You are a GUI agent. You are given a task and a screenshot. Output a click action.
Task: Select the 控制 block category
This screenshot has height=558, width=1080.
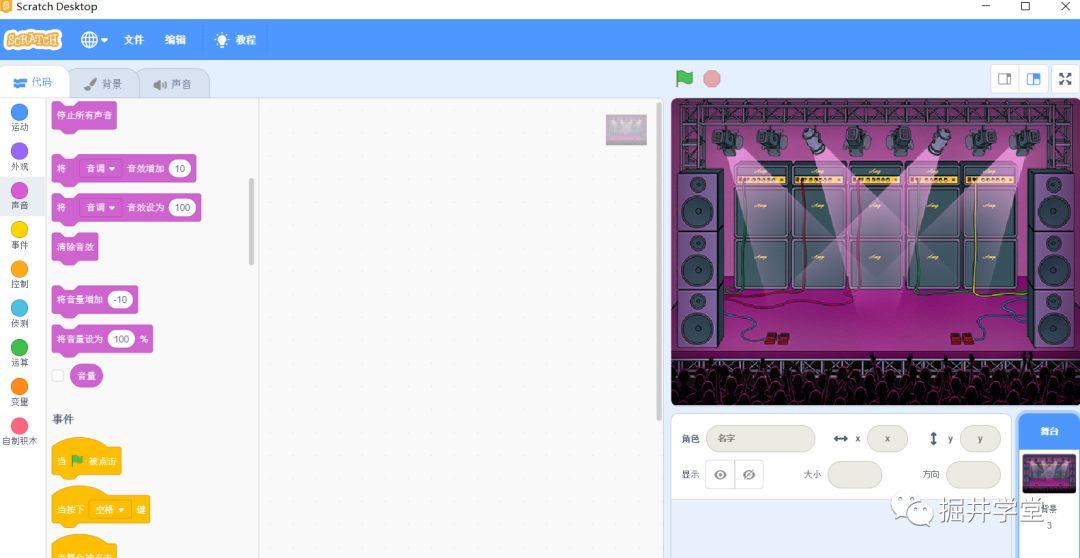pyautogui.click(x=20, y=274)
